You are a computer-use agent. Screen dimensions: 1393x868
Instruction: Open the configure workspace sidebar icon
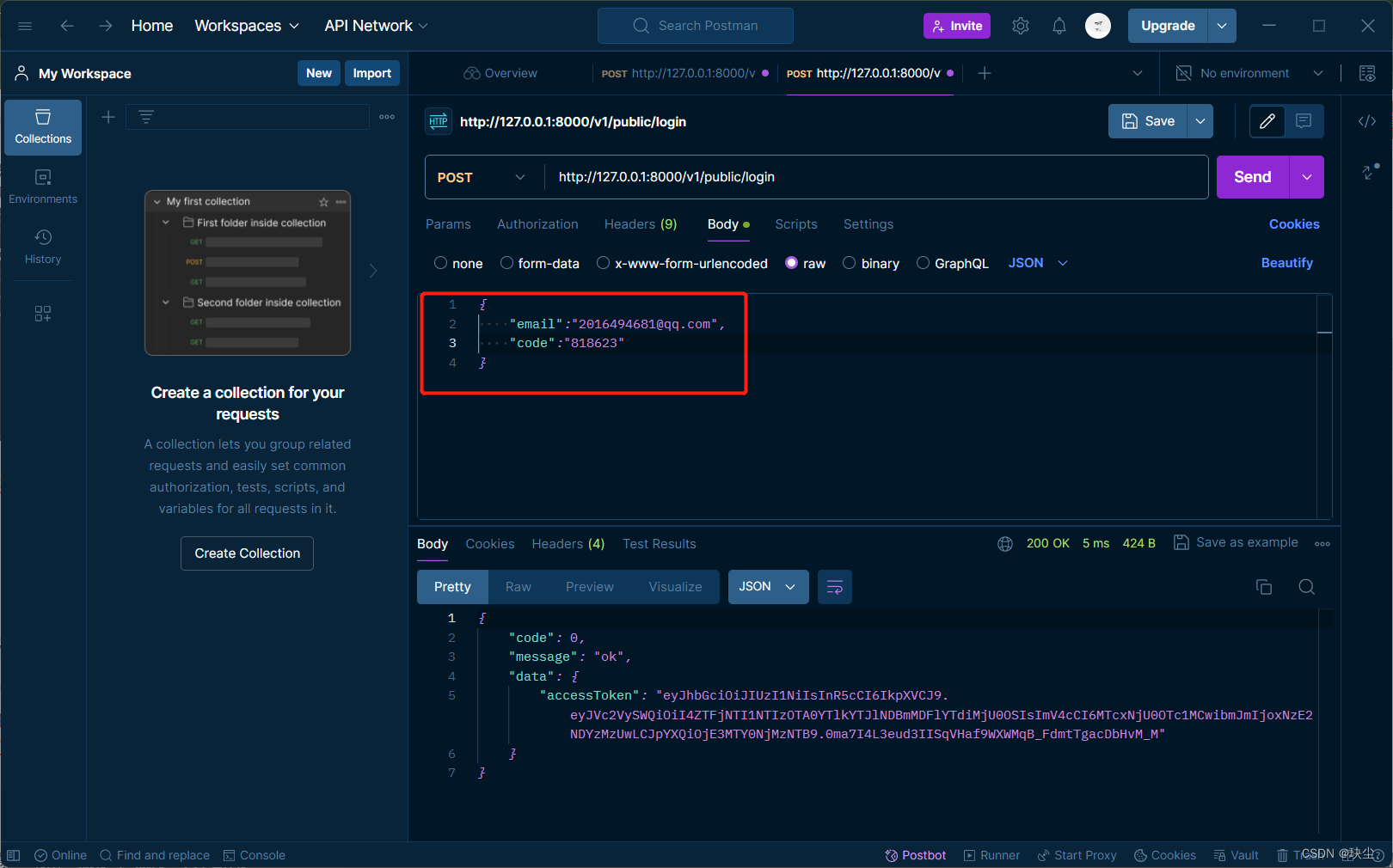(43, 314)
